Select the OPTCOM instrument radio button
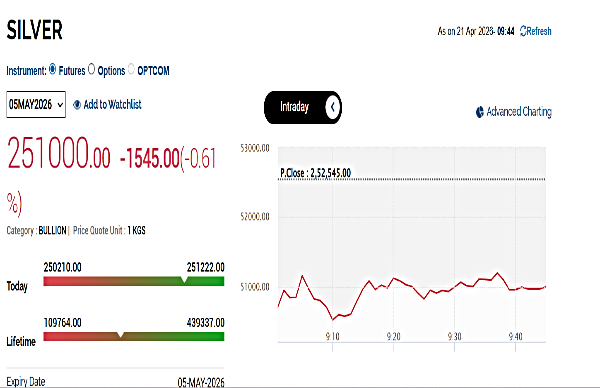Viewport: 600px width, 388px height. click(x=131, y=69)
